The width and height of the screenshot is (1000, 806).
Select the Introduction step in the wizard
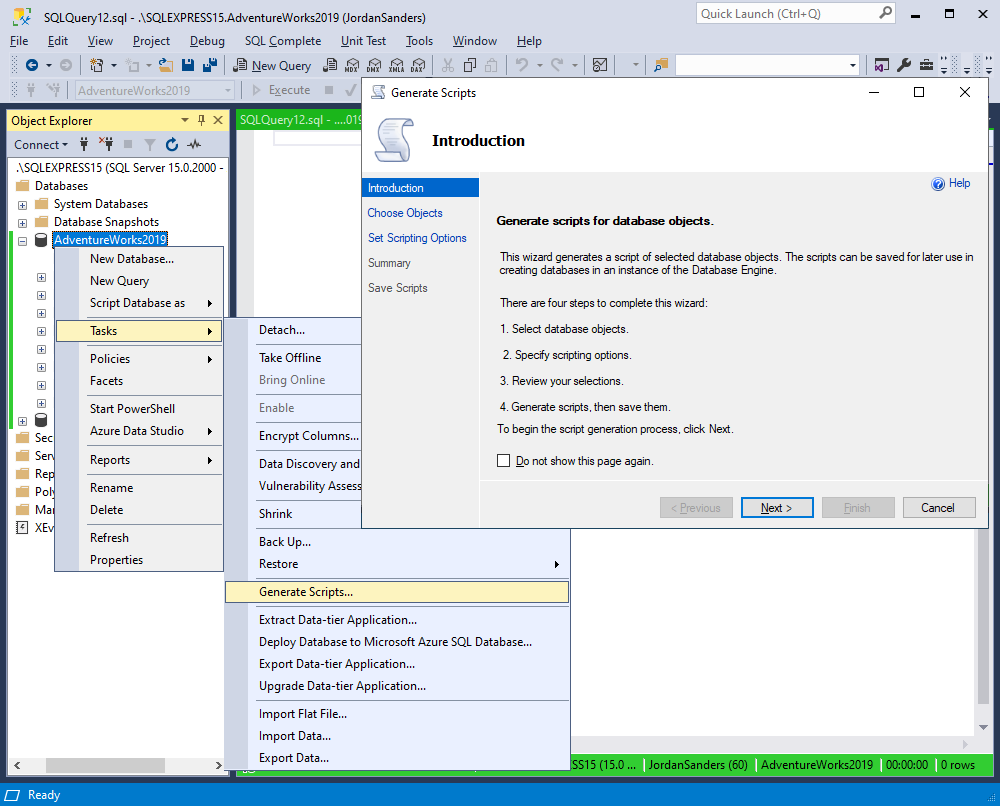pyautogui.click(x=420, y=188)
